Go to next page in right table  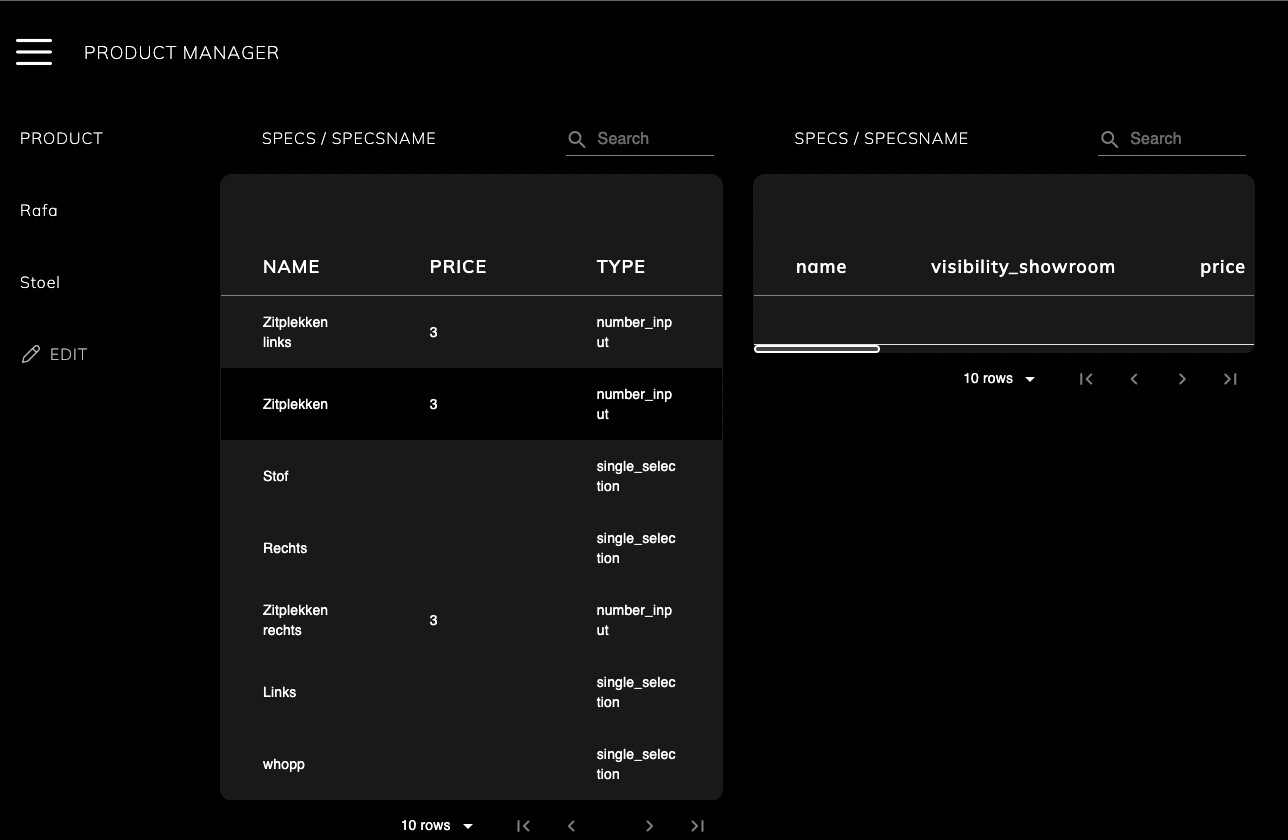pyautogui.click(x=1182, y=379)
